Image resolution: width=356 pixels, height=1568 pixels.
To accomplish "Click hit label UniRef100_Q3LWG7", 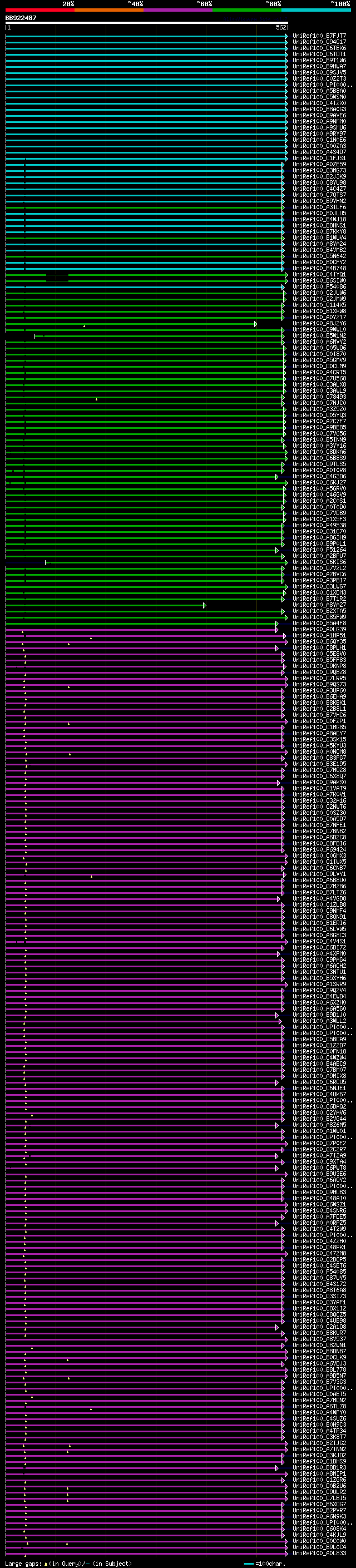I will tap(319, 586).
